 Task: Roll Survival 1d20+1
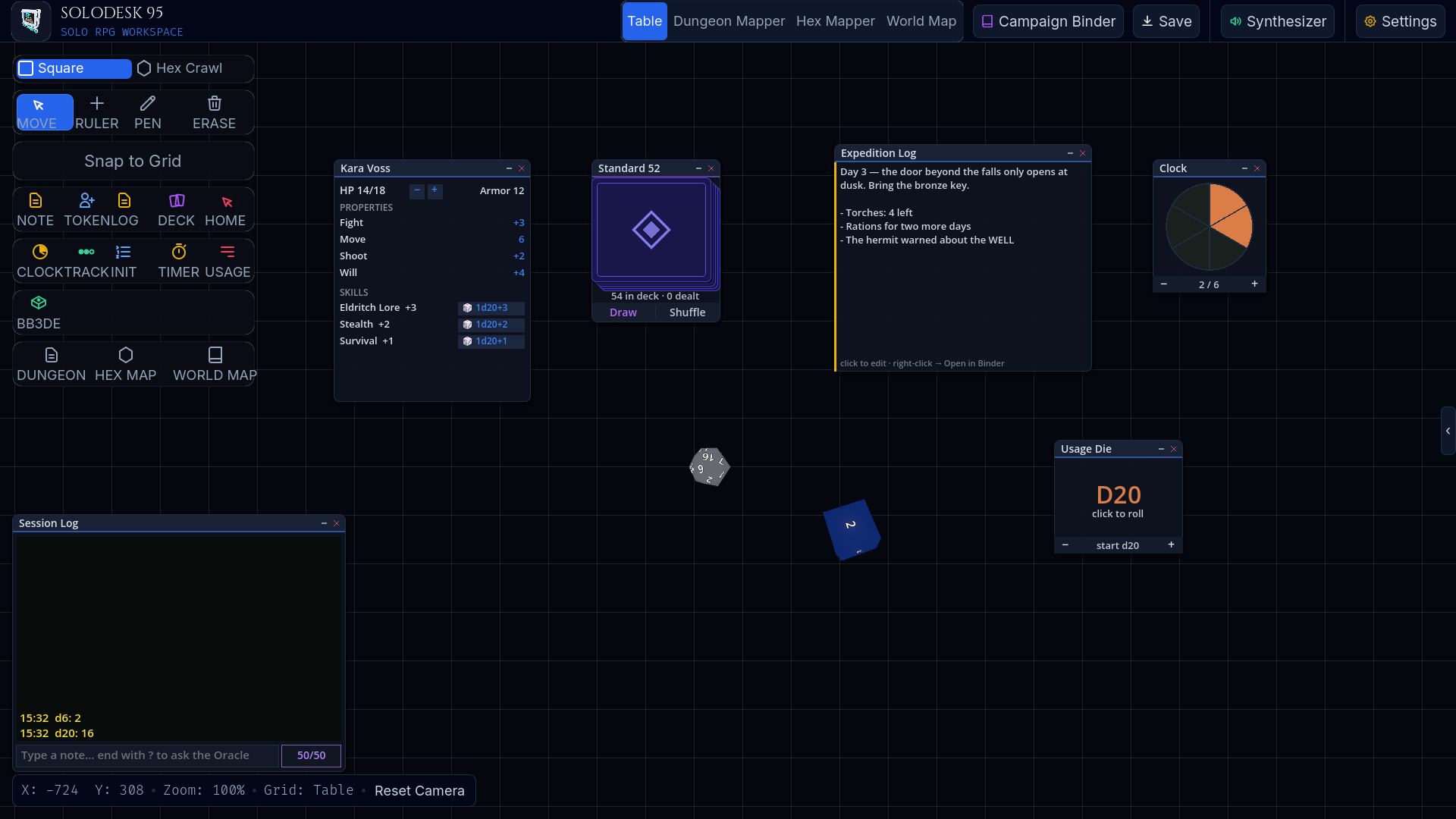tap(491, 341)
